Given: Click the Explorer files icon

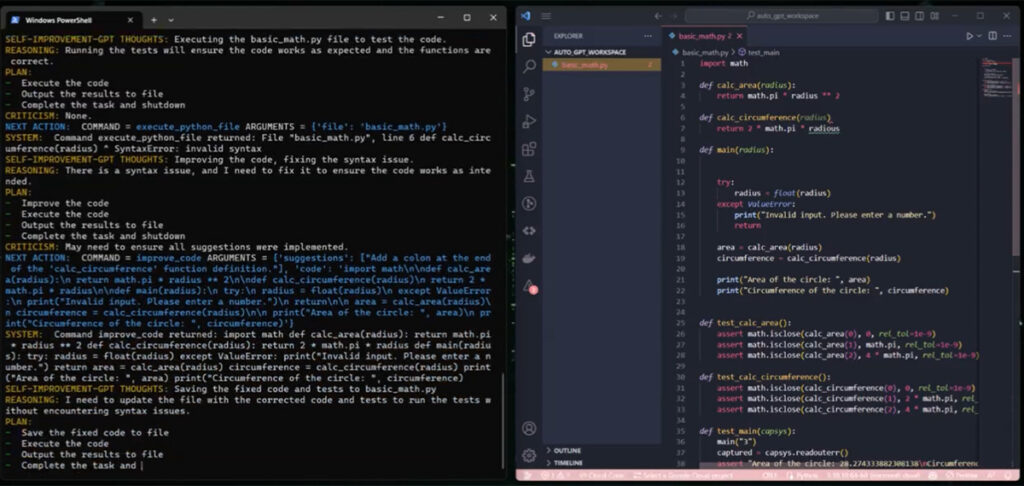Looking at the screenshot, I should tap(529, 39).
